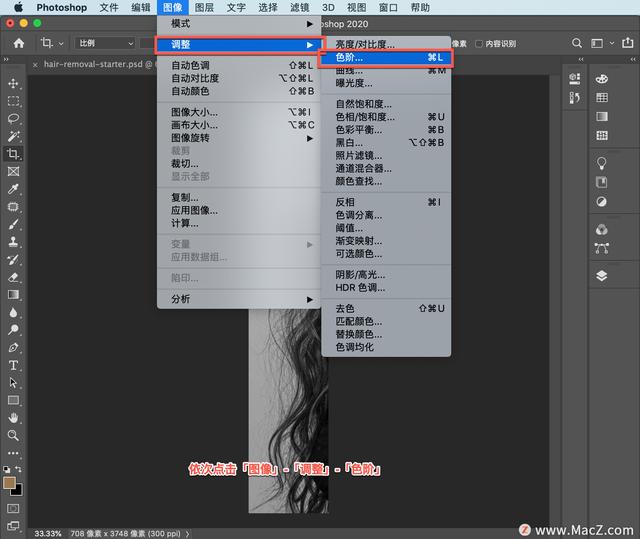Click the foreground color swatch
Screen dimensions: 640x539
click(x=9, y=483)
